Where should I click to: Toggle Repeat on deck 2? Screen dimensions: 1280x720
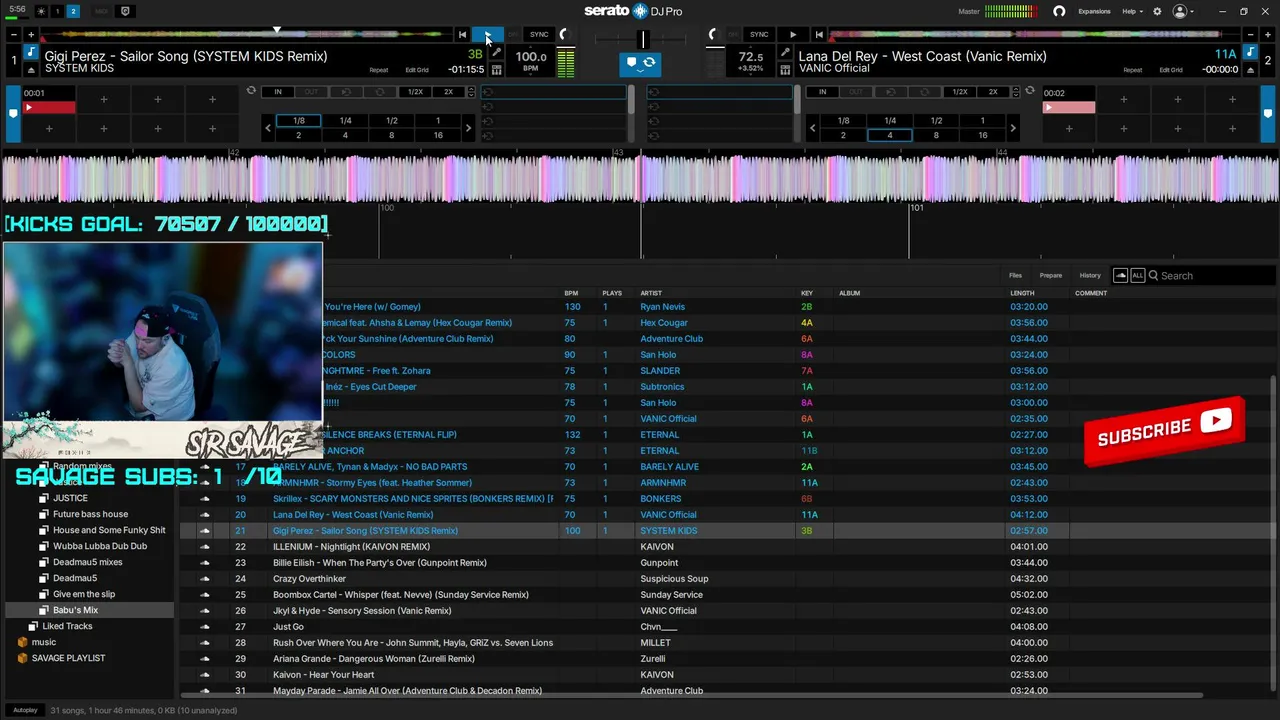click(x=1132, y=70)
